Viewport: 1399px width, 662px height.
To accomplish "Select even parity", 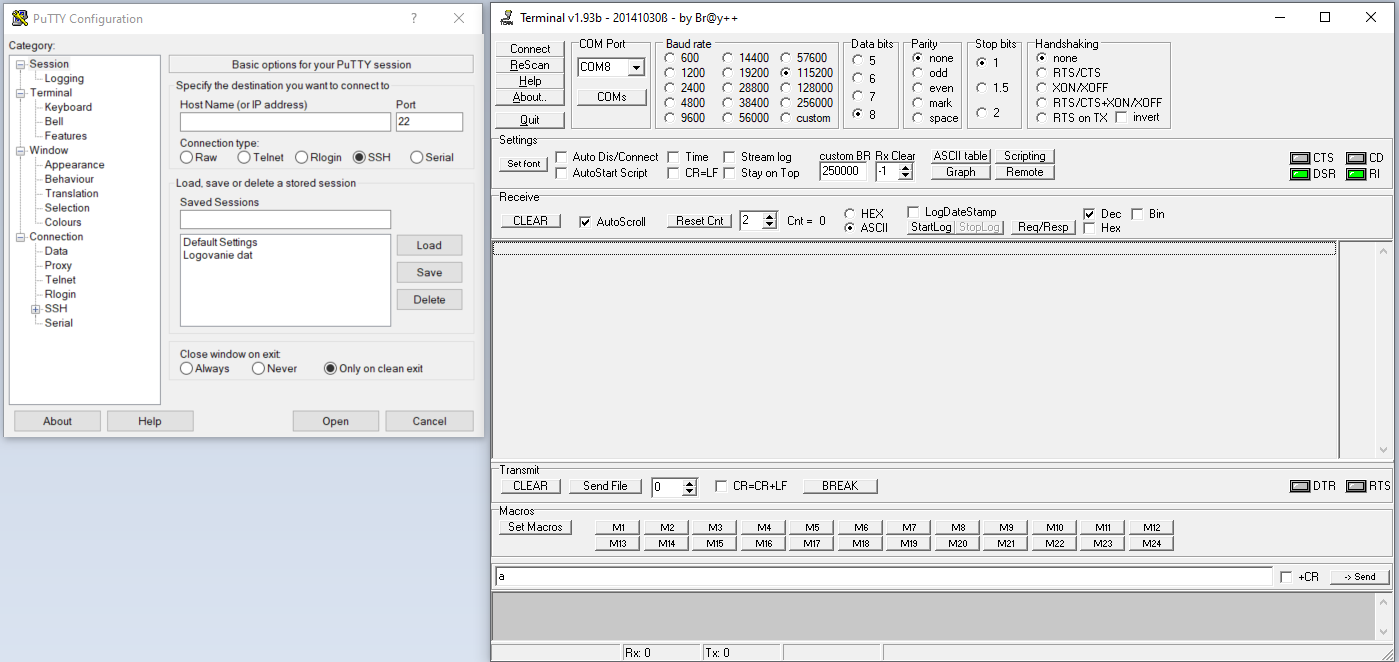I will coord(918,88).
